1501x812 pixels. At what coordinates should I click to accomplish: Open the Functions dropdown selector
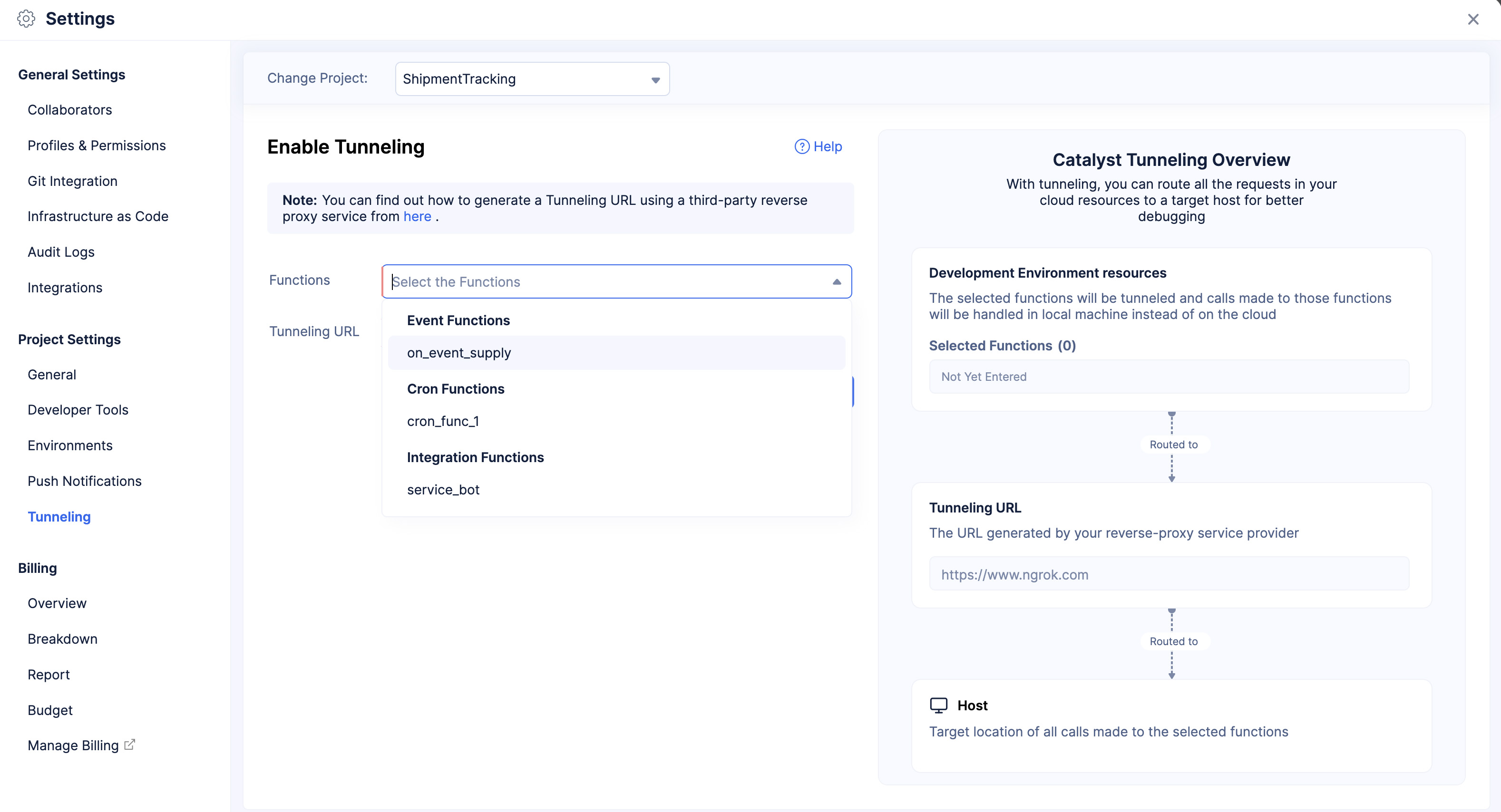coord(617,281)
